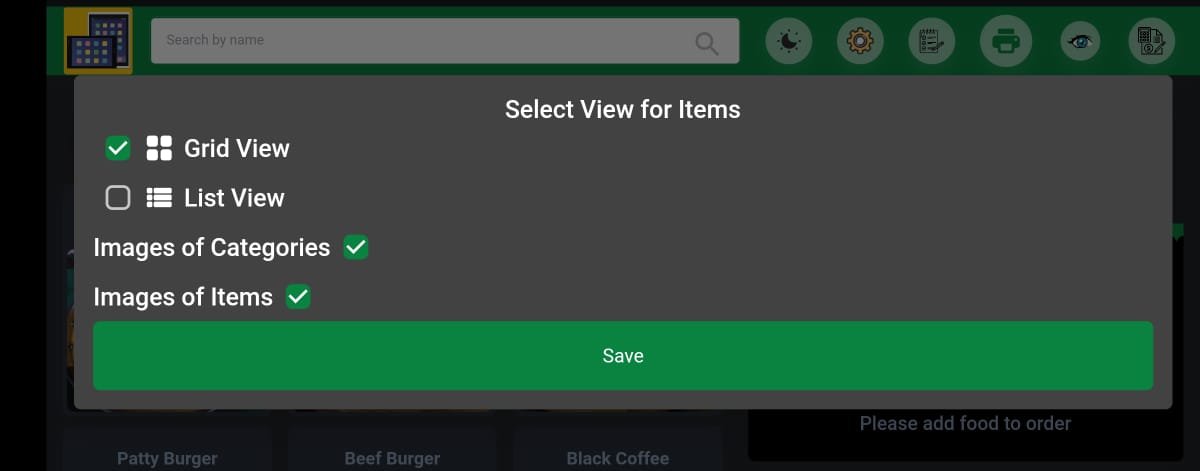This screenshot has width=1200, height=471.
Task: Click the Grid View squares icon
Action: click(159, 148)
